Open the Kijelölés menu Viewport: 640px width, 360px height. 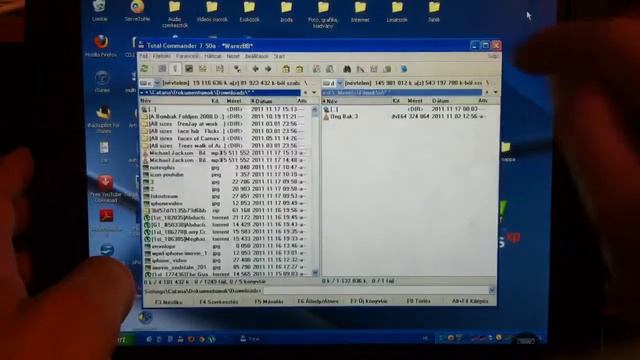point(162,56)
